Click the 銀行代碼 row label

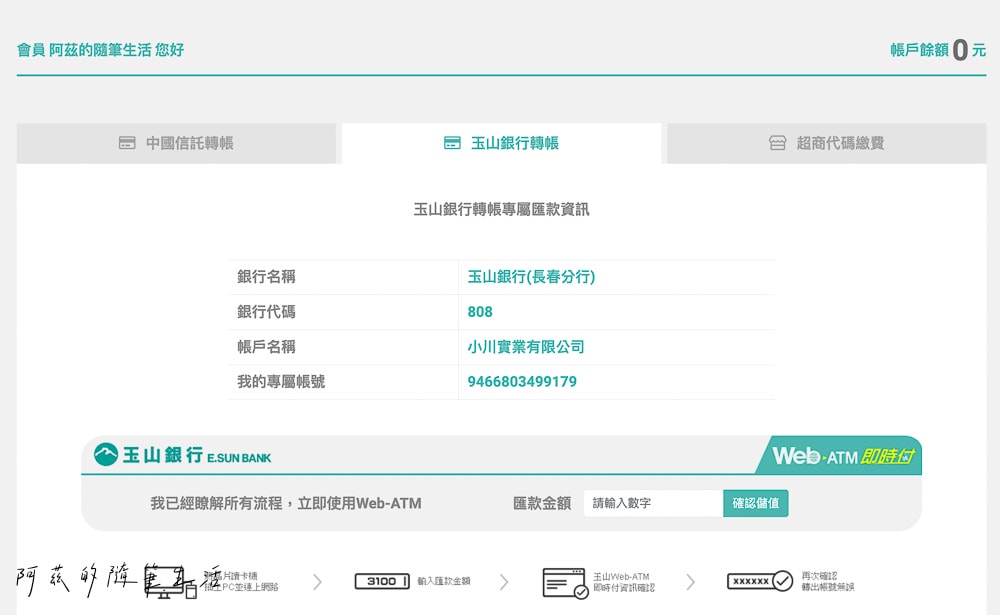point(267,312)
